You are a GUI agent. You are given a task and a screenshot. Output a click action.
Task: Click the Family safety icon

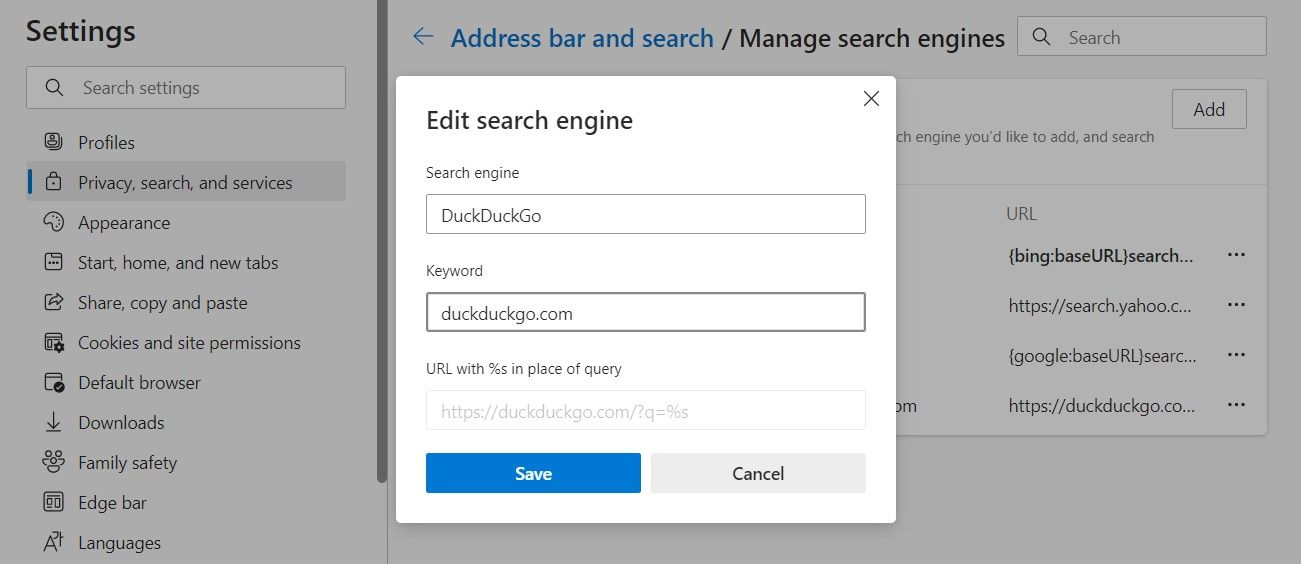point(54,462)
